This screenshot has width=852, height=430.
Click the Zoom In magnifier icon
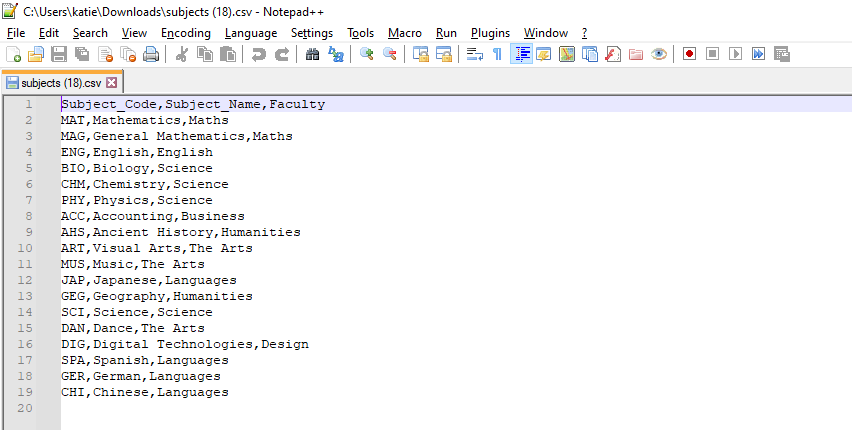click(367, 54)
